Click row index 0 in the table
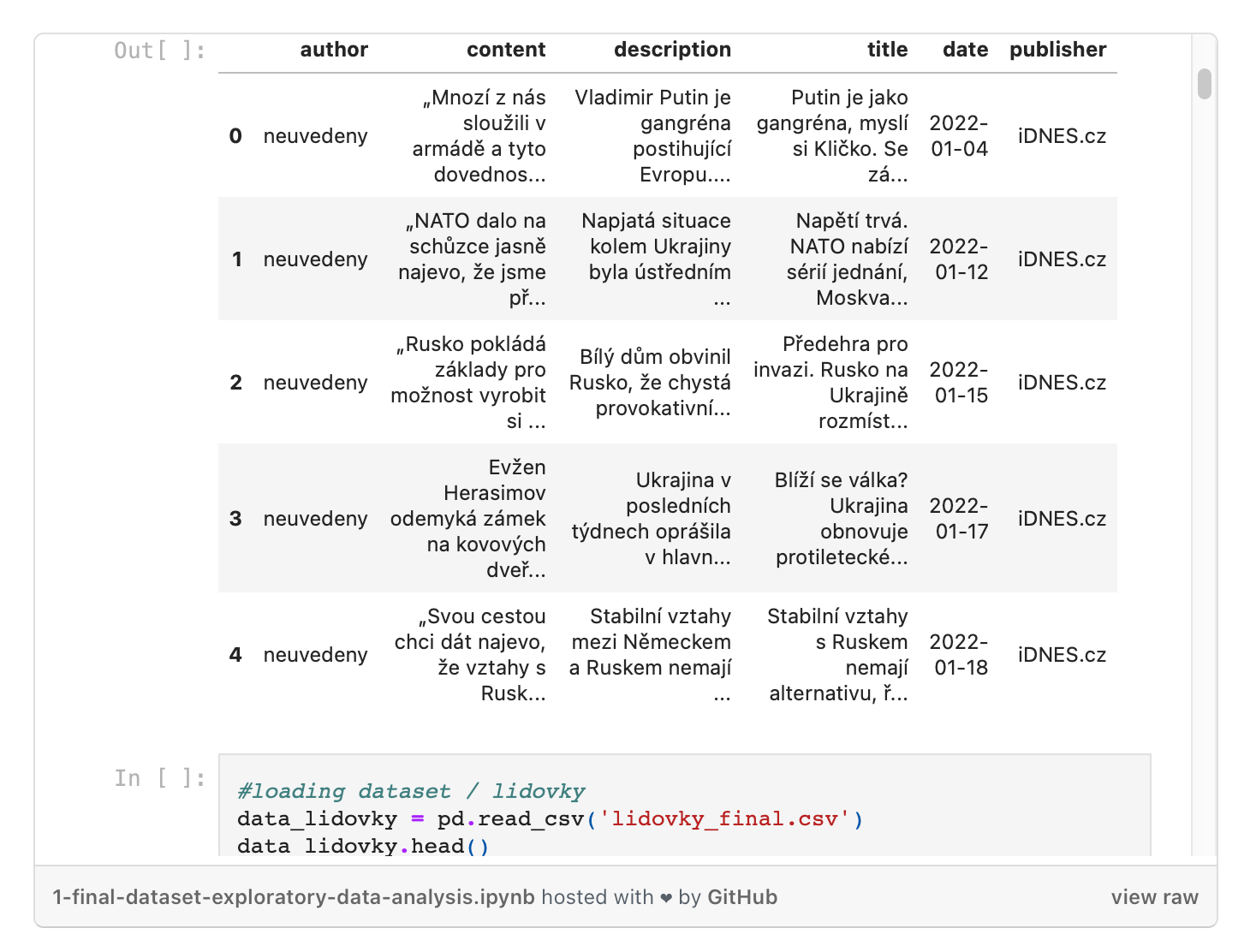Viewport: 1250px width, 952px height. pos(235,135)
